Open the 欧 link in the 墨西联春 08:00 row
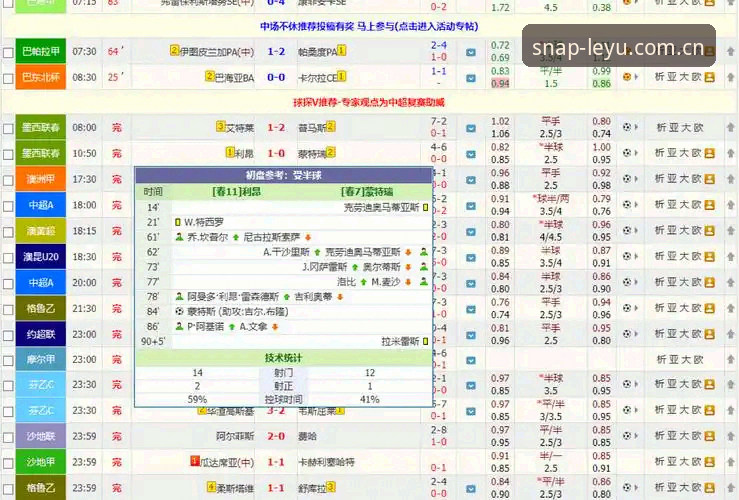Viewport: 739px width, 500px height. point(698,128)
